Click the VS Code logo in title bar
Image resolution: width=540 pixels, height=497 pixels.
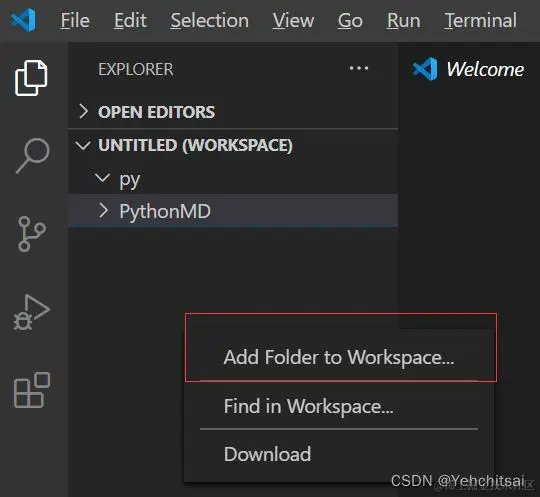(x=23, y=20)
